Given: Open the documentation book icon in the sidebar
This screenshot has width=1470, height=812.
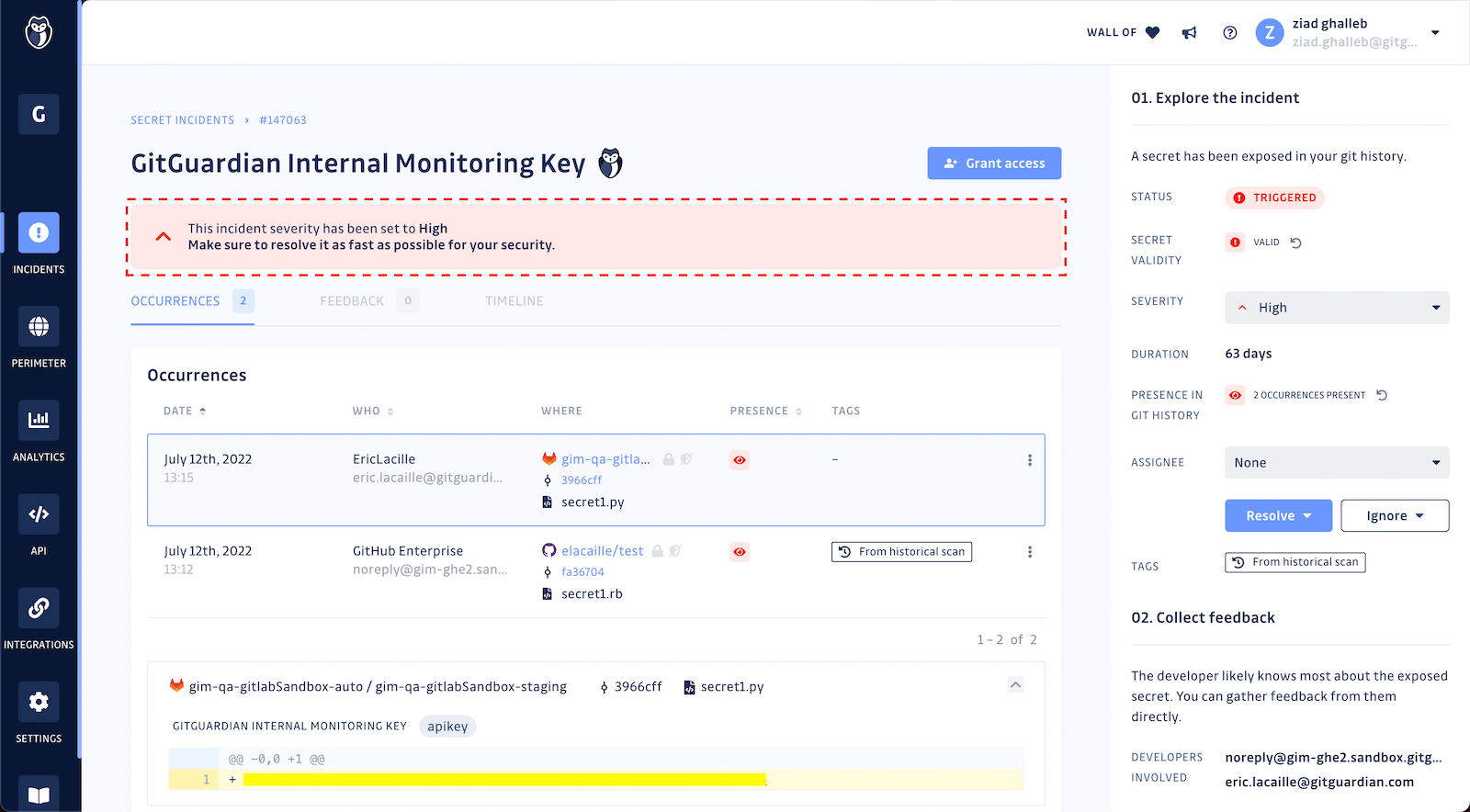Looking at the screenshot, I should 39,795.
